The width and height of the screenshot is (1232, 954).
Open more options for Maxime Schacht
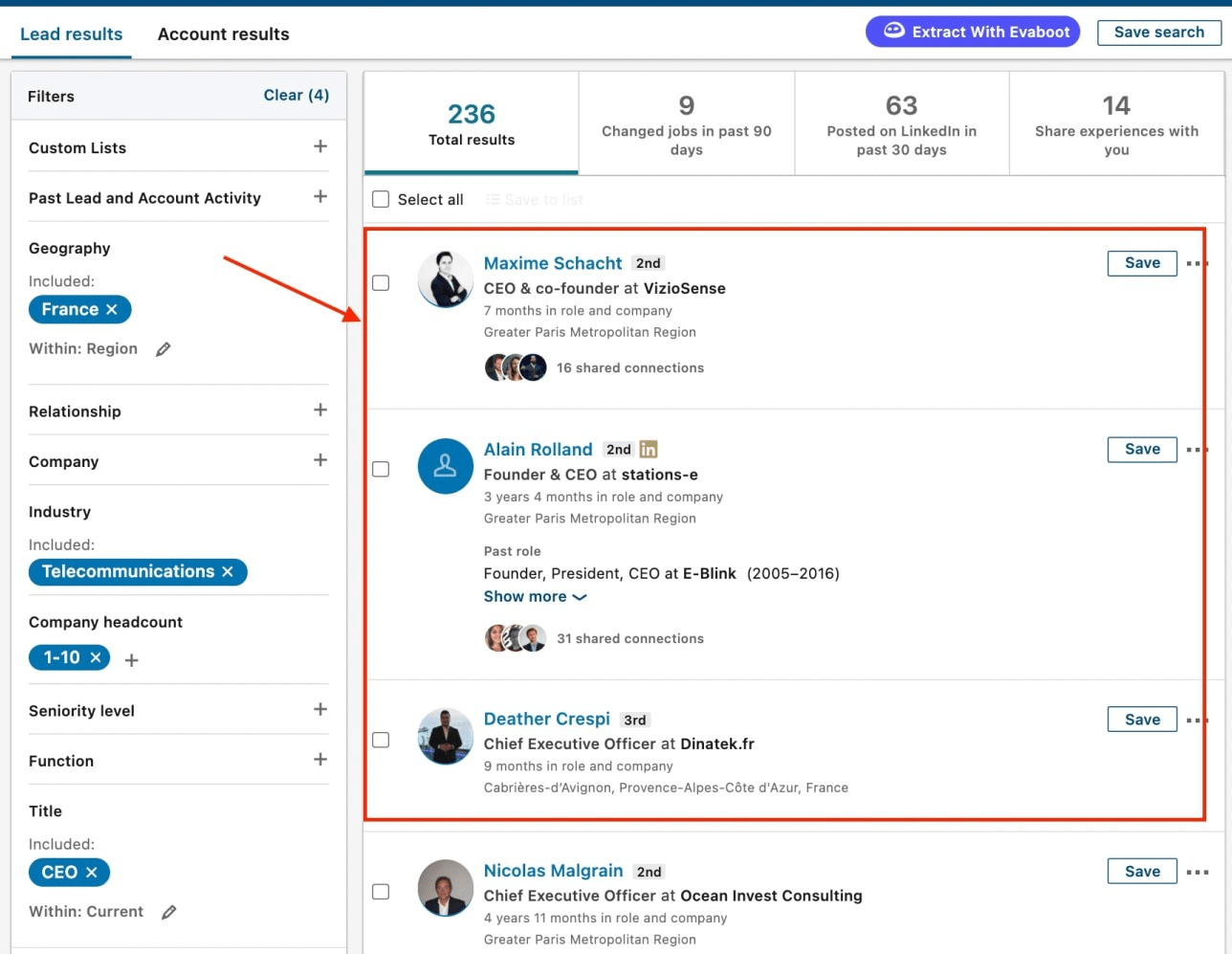point(1196,263)
